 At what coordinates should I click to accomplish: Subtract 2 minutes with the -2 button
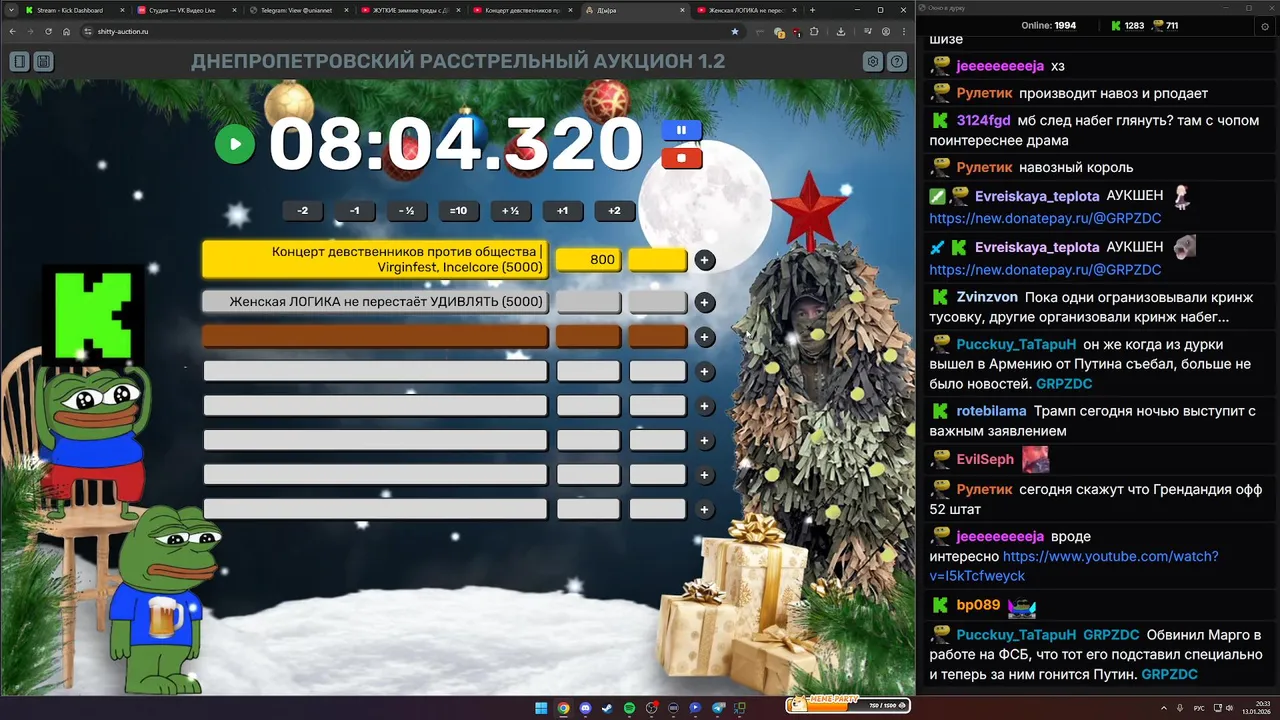(303, 211)
